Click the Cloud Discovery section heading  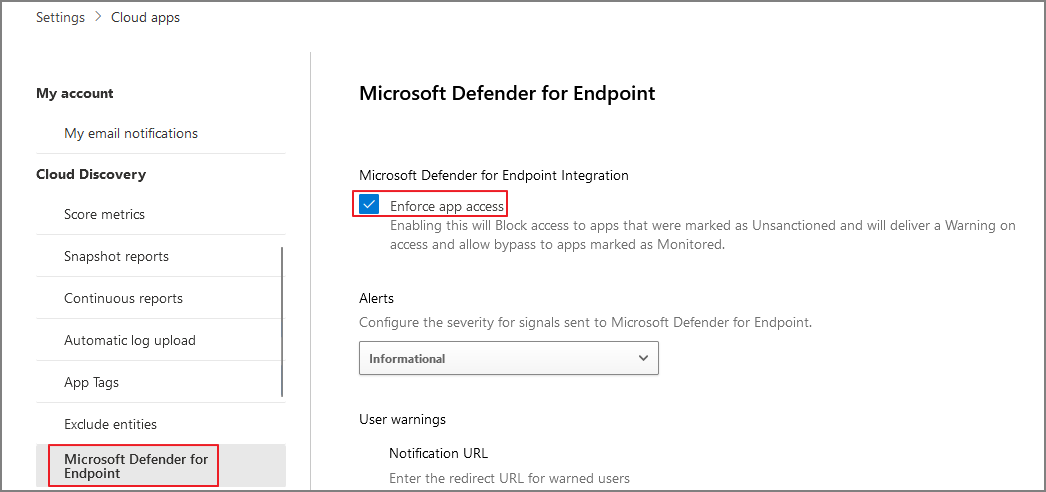91,175
